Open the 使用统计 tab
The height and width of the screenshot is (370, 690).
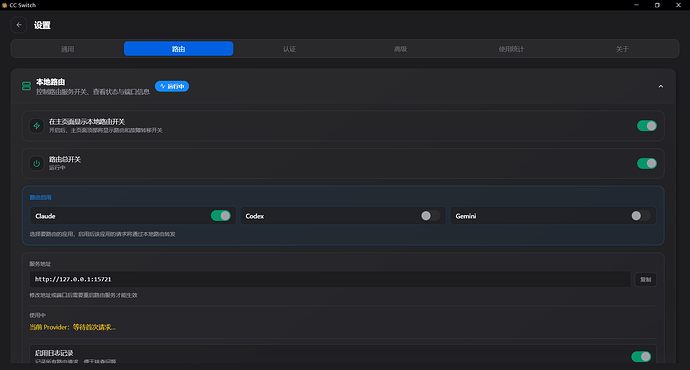511,49
